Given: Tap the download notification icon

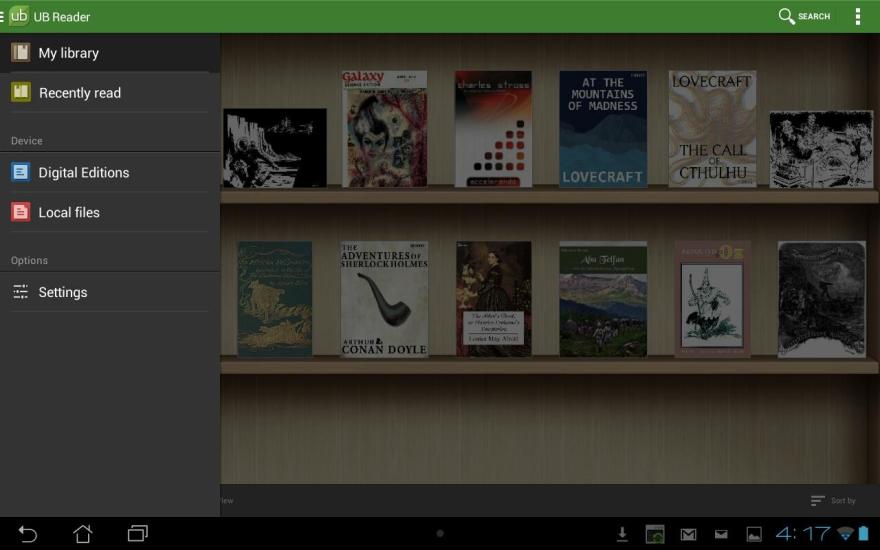Looking at the screenshot, I should 622,534.
